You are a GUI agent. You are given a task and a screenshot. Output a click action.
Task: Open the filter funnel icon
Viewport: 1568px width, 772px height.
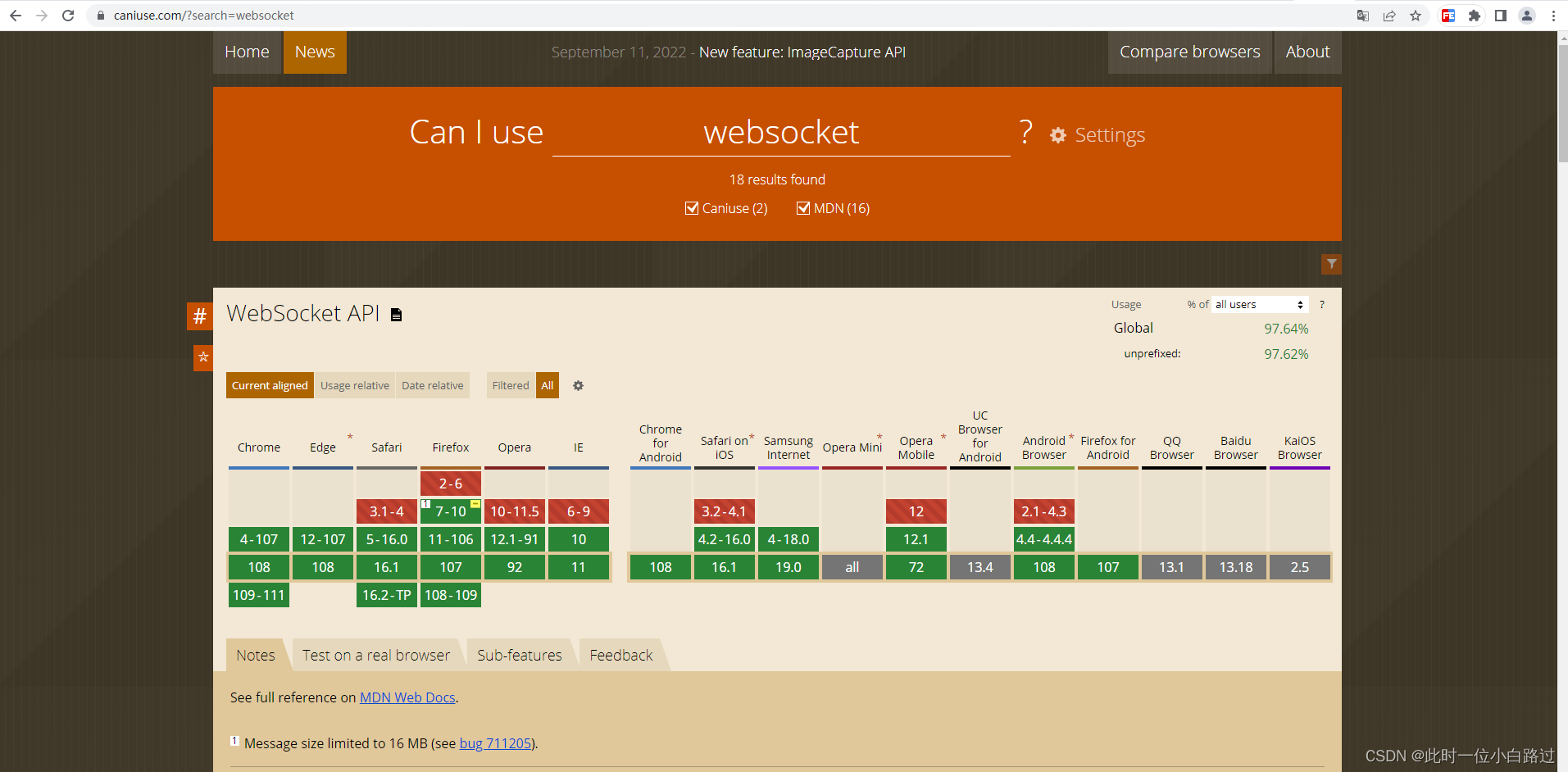[1332, 264]
